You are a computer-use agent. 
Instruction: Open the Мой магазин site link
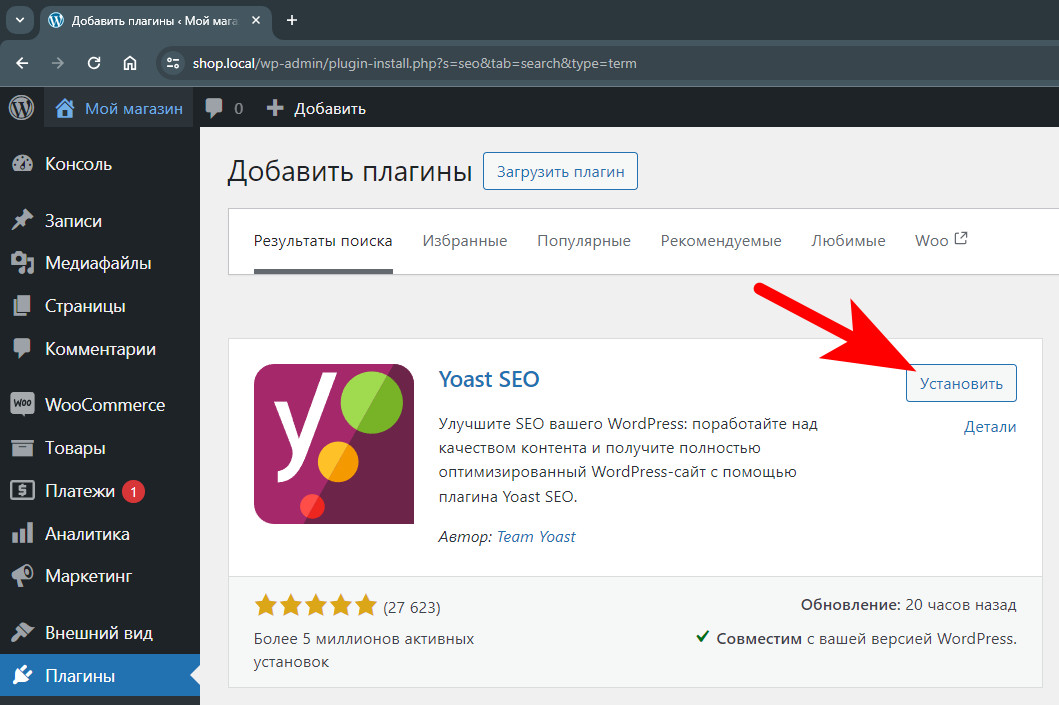[x=120, y=108]
